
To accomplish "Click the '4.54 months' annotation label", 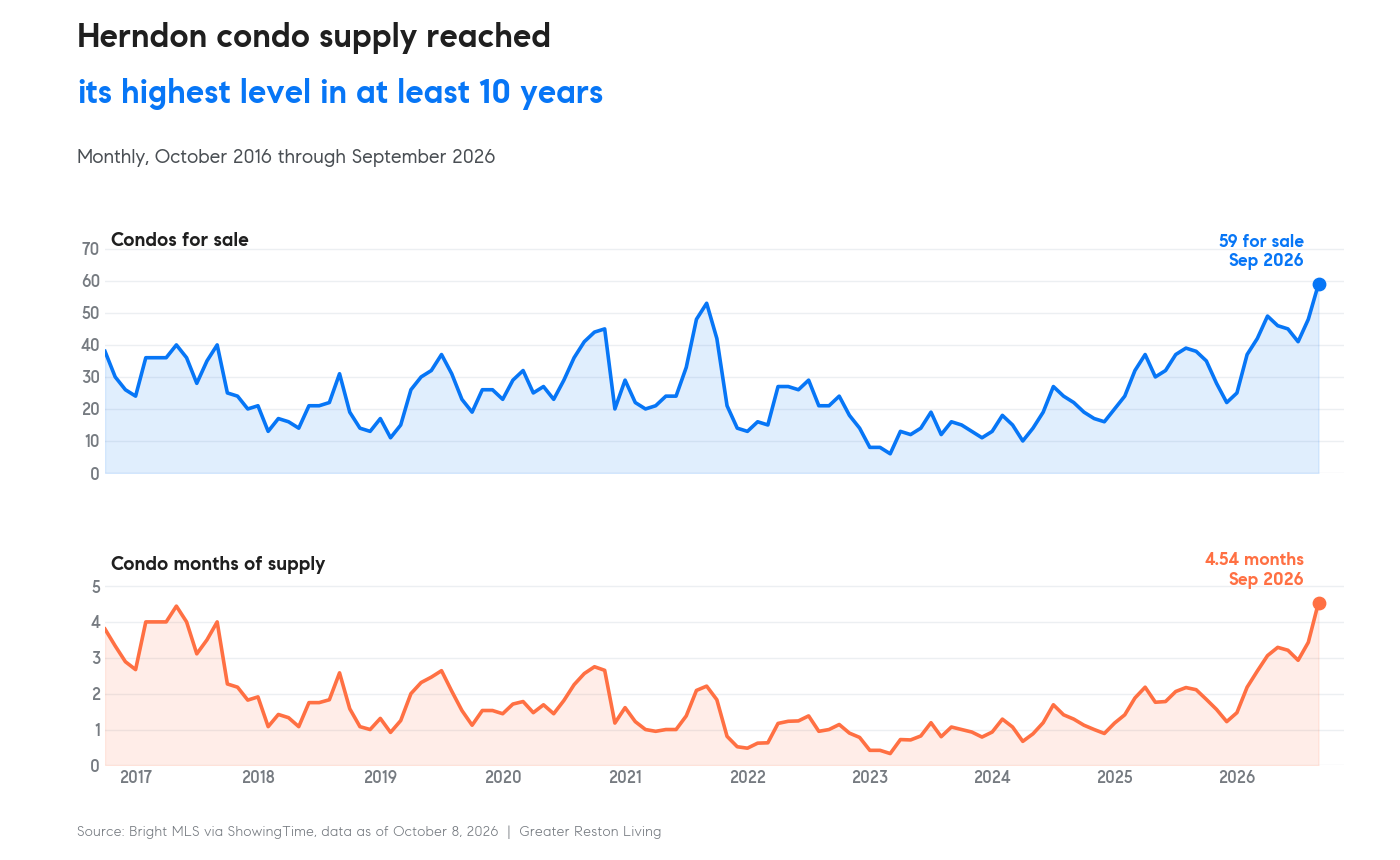I will tap(1254, 559).
